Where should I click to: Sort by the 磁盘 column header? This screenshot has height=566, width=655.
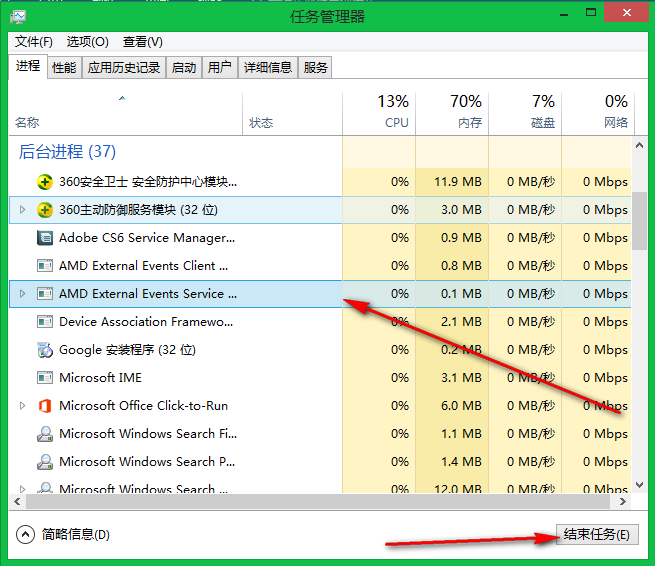pyautogui.click(x=525, y=113)
